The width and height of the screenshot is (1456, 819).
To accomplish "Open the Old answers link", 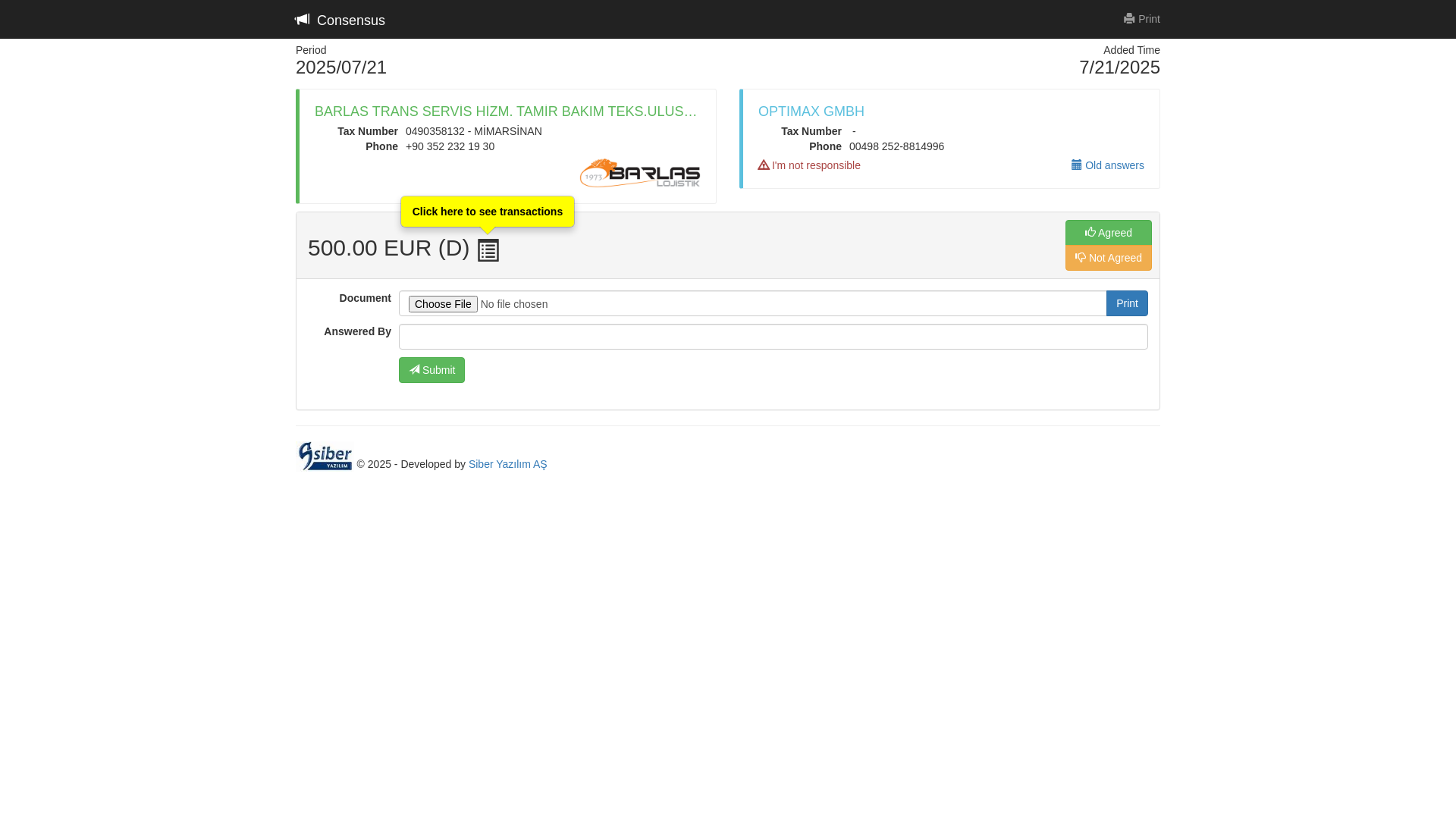I will click(1107, 165).
